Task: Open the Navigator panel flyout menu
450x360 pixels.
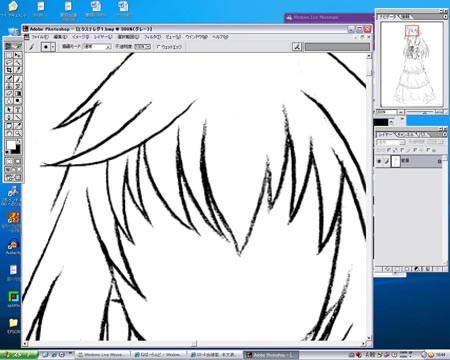Action: 446,17
